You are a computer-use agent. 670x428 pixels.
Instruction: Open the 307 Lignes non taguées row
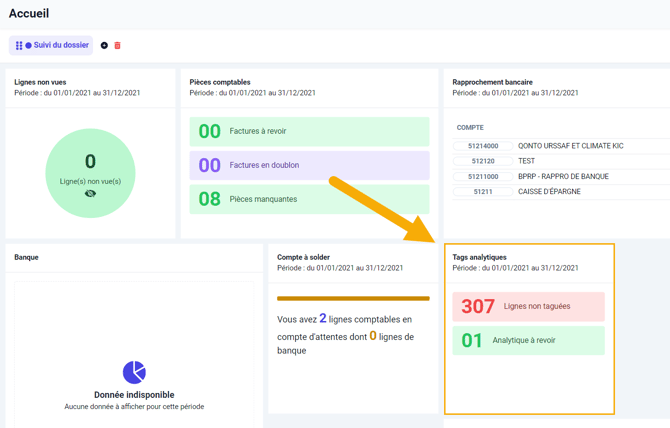click(x=528, y=307)
